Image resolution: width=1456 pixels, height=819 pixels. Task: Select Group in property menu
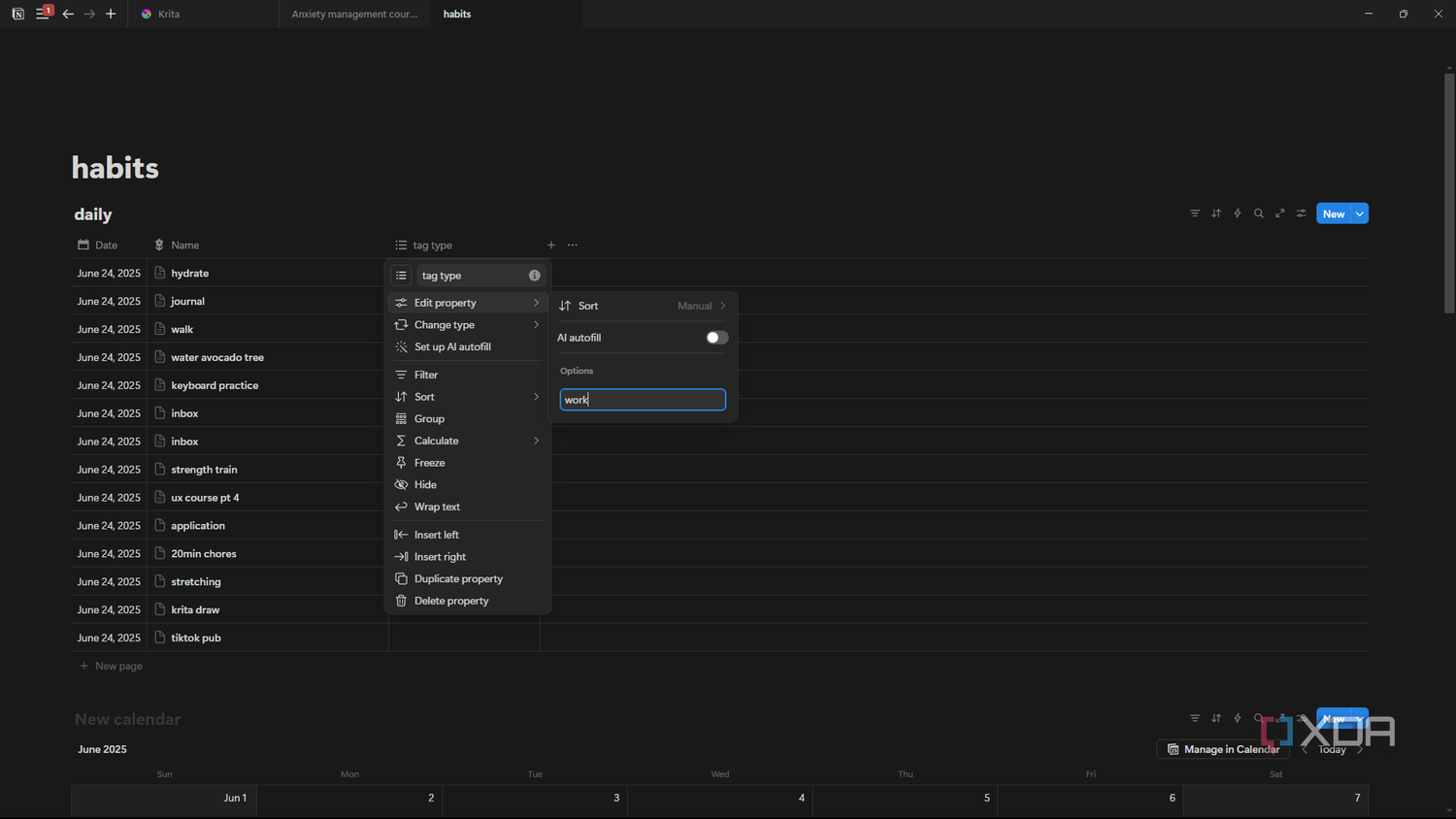(468, 419)
